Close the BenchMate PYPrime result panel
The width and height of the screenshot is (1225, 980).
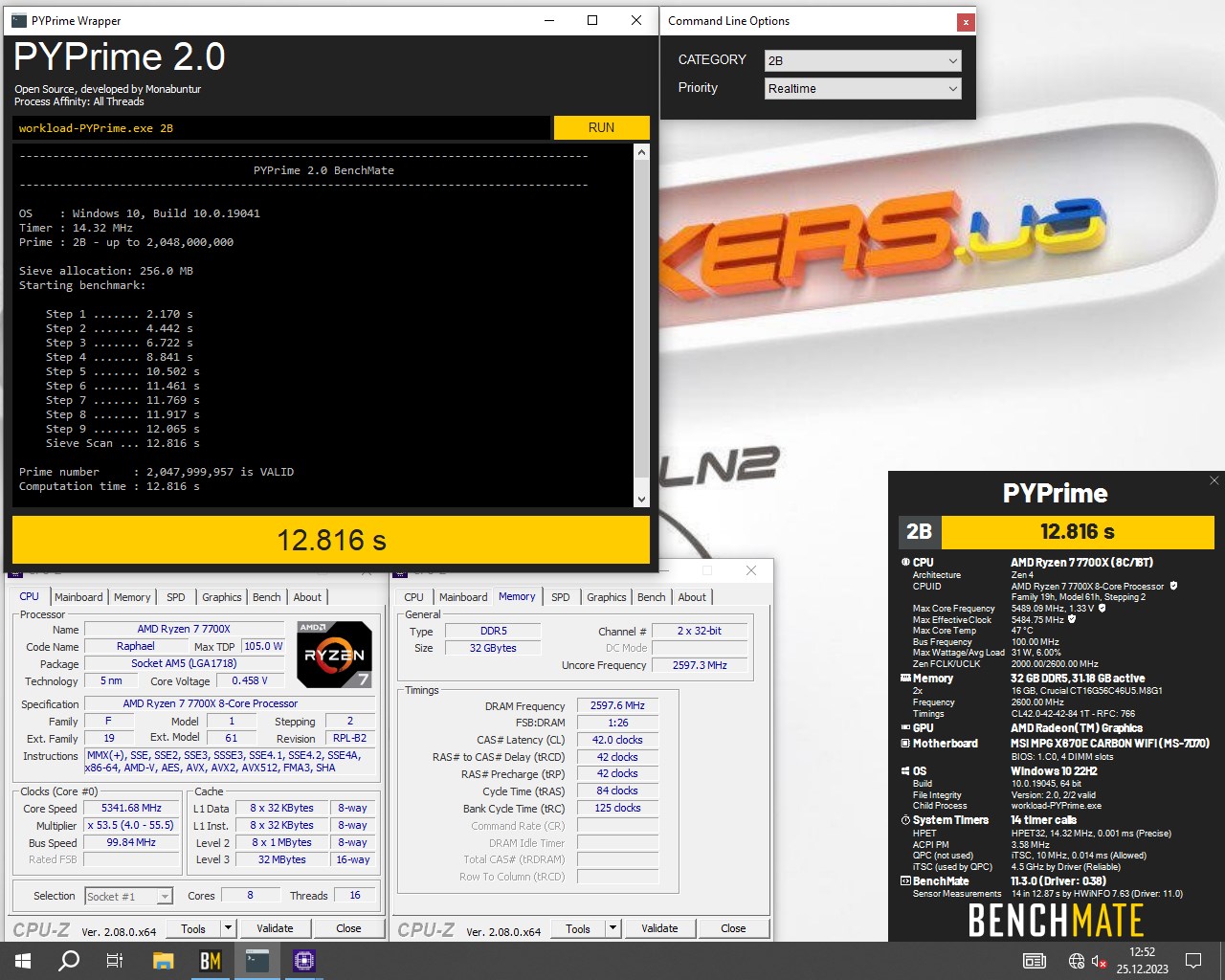point(1214,480)
